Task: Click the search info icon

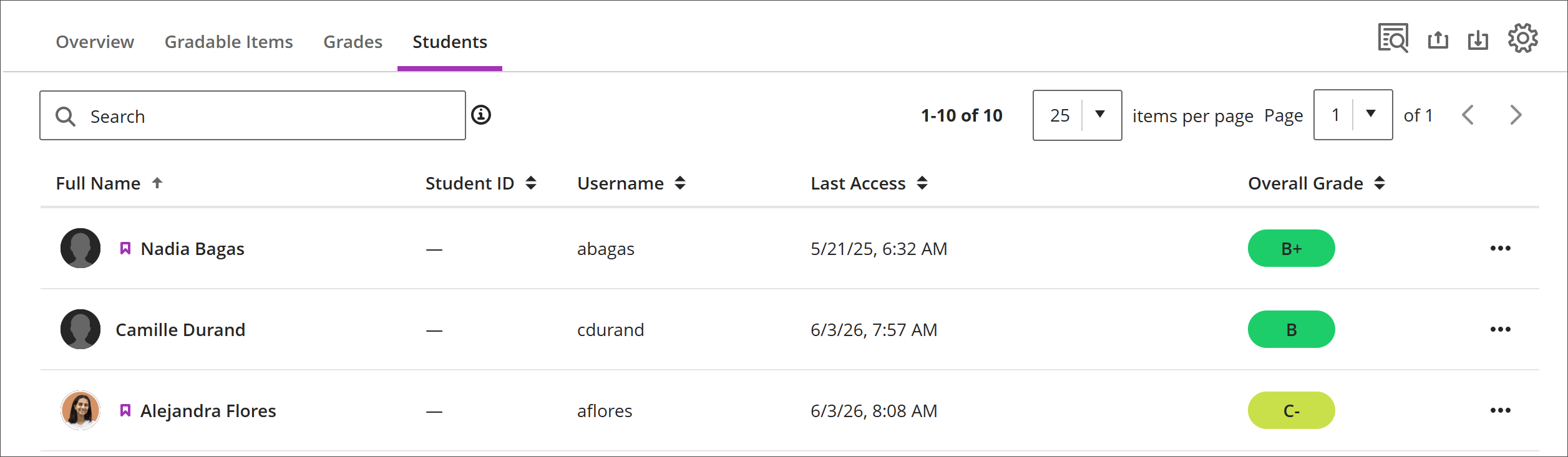Action: 481,115
